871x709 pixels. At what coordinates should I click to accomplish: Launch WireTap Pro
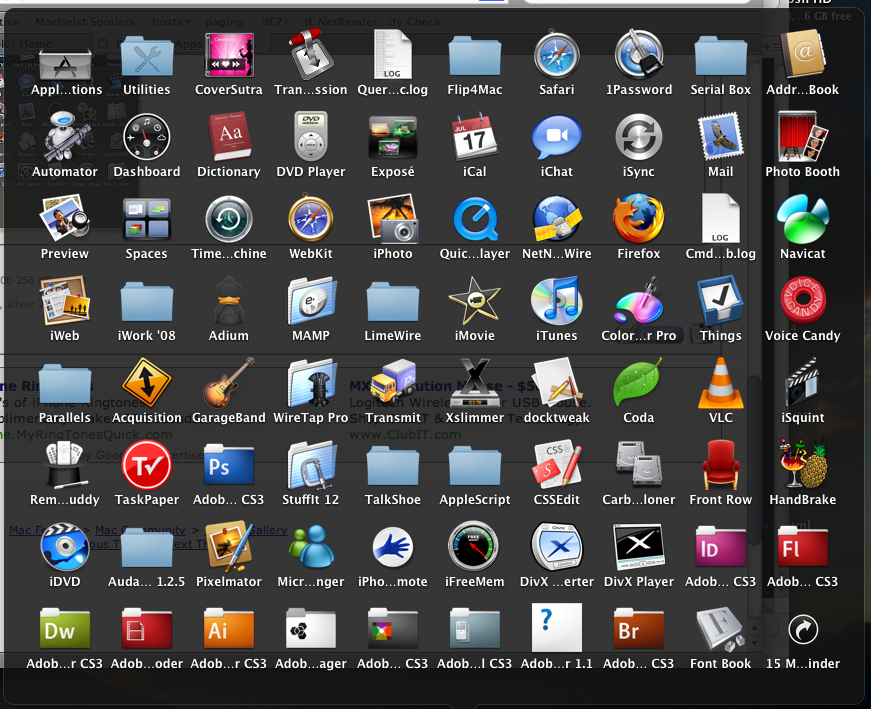[x=311, y=383]
